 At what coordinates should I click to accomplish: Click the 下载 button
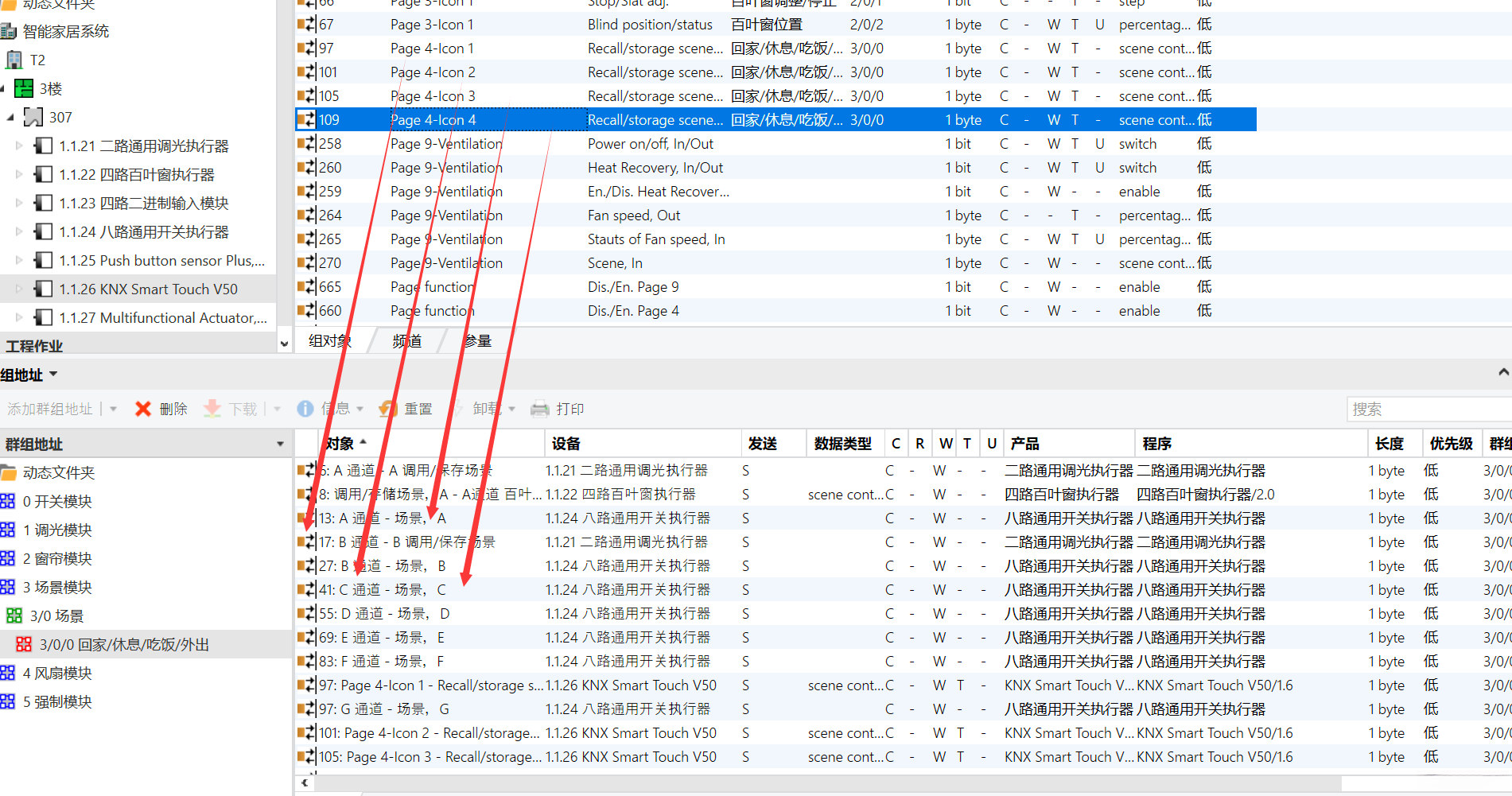pos(231,409)
